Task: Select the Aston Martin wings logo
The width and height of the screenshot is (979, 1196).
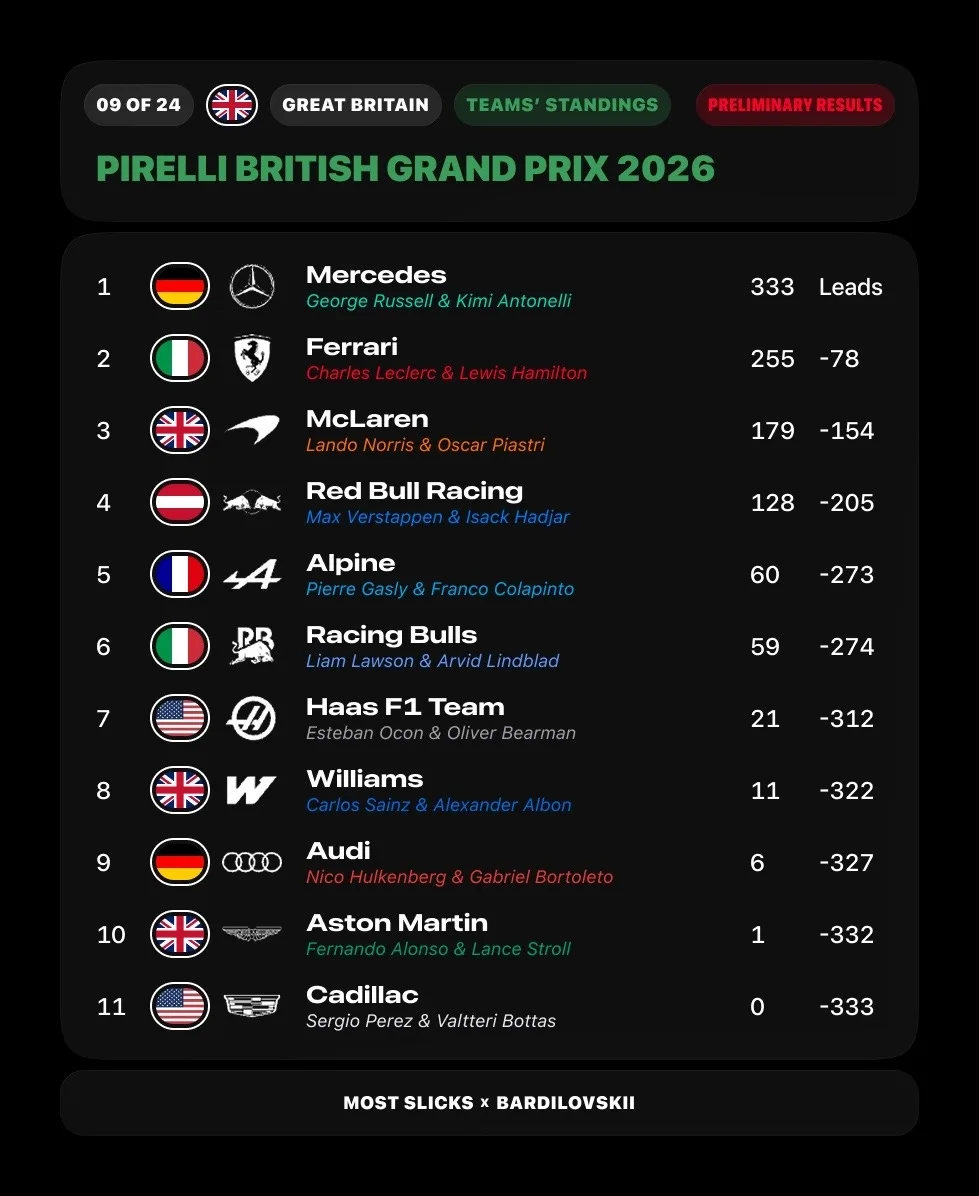Action: click(252, 934)
